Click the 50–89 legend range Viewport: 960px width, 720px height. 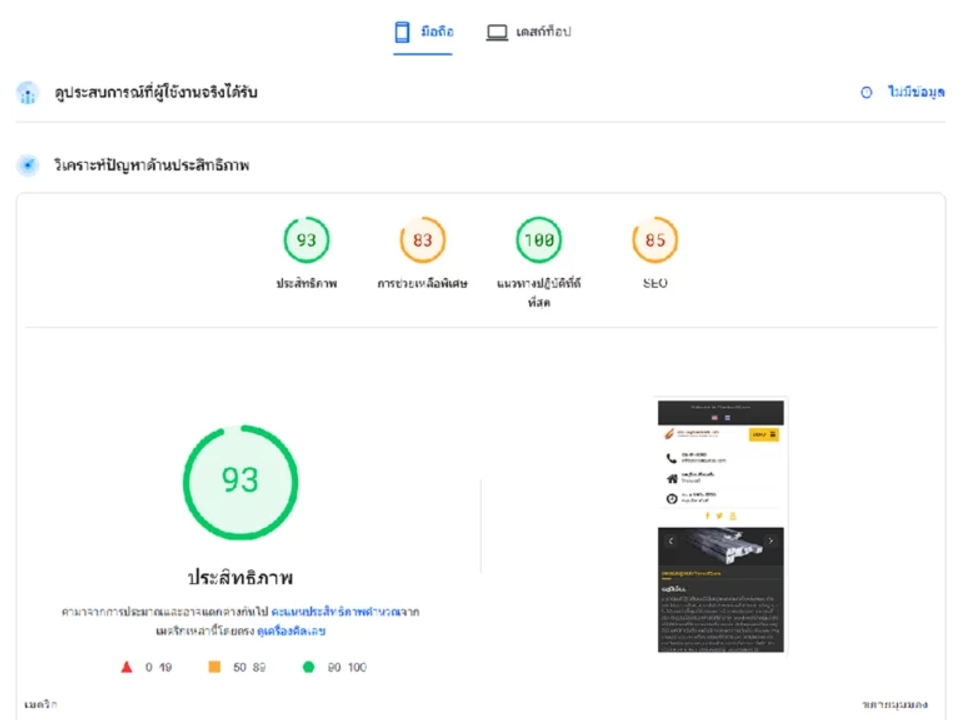tap(249, 667)
